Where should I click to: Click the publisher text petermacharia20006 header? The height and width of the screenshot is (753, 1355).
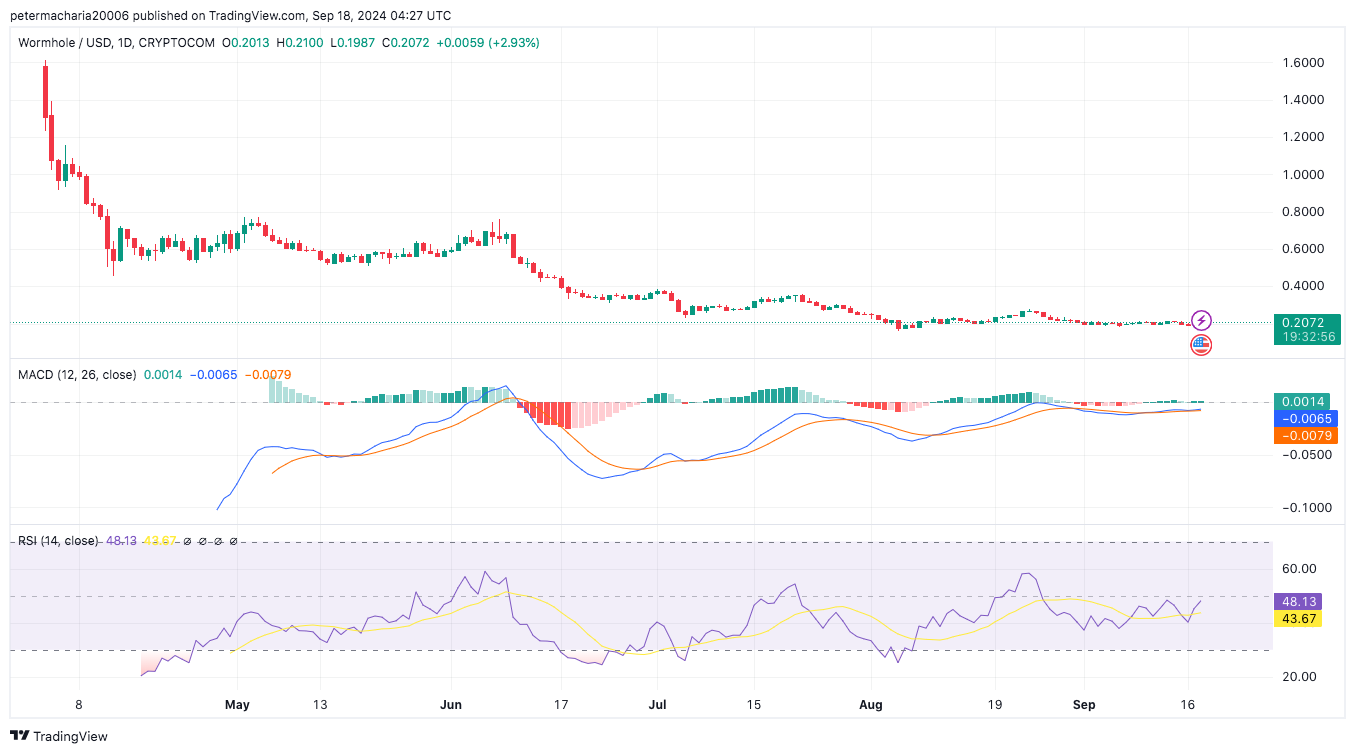tap(69, 15)
